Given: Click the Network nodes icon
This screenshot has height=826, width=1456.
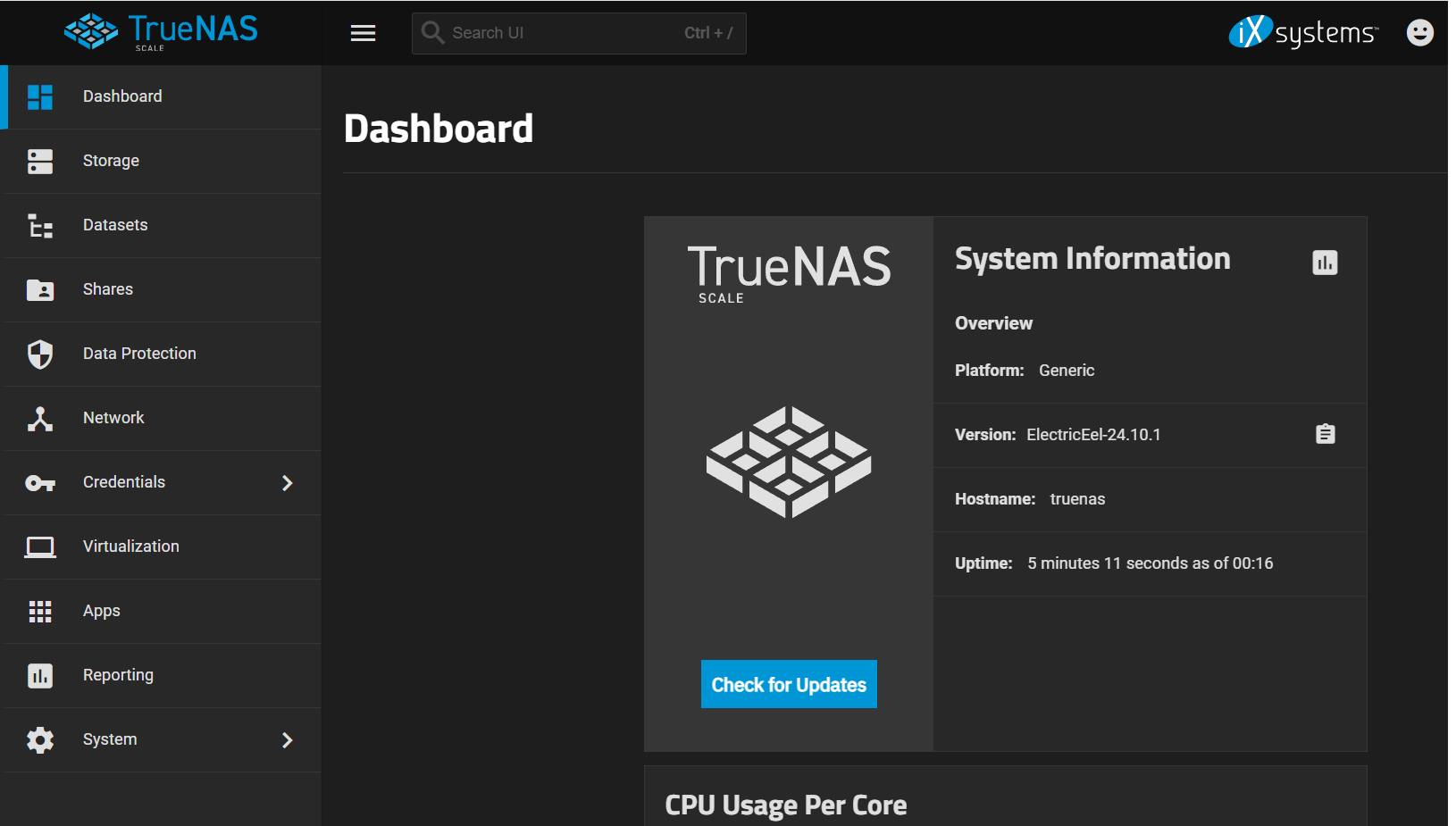Looking at the screenshot, I should pos(40,418).
